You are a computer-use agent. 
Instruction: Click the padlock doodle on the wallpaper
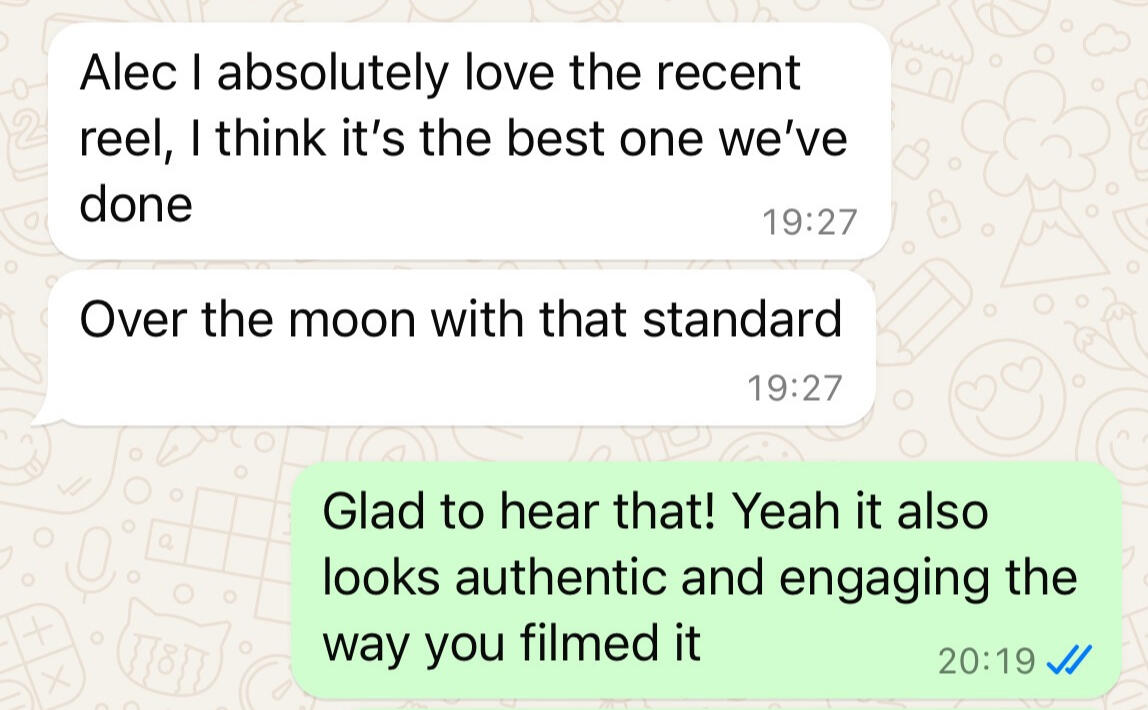pyautogui.click(x=944, y=214)
